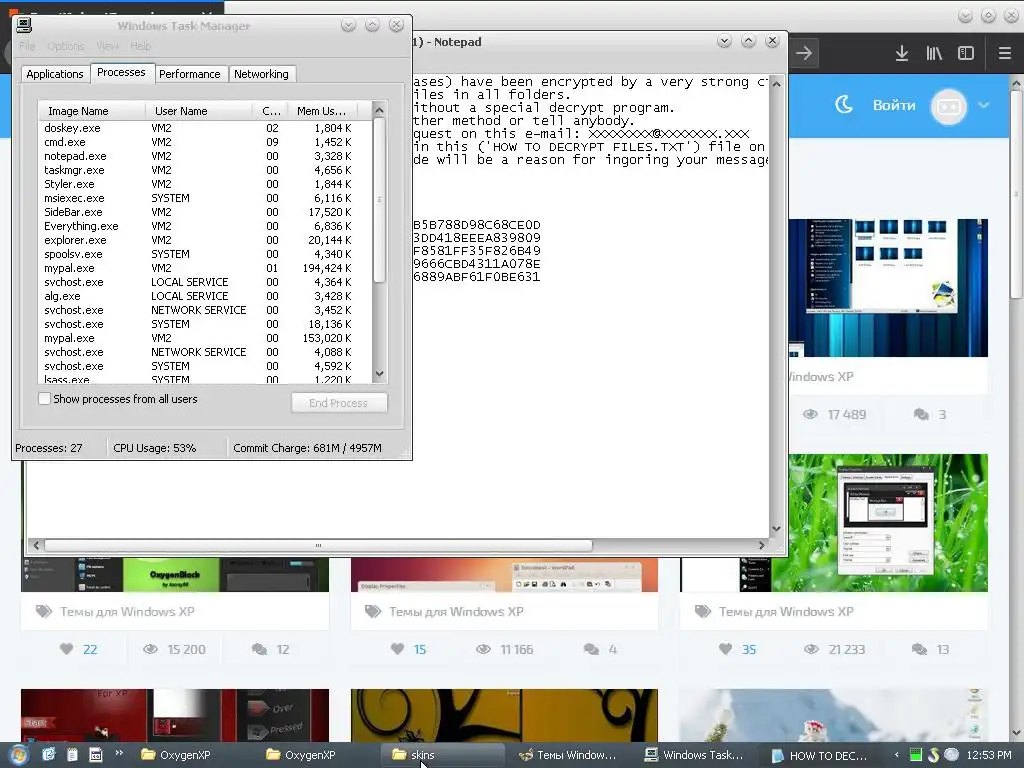The width and height of the screenshot is (1024, 768).
Task: Open the Options menu in Task Manager
Action: tap(65, 46)
